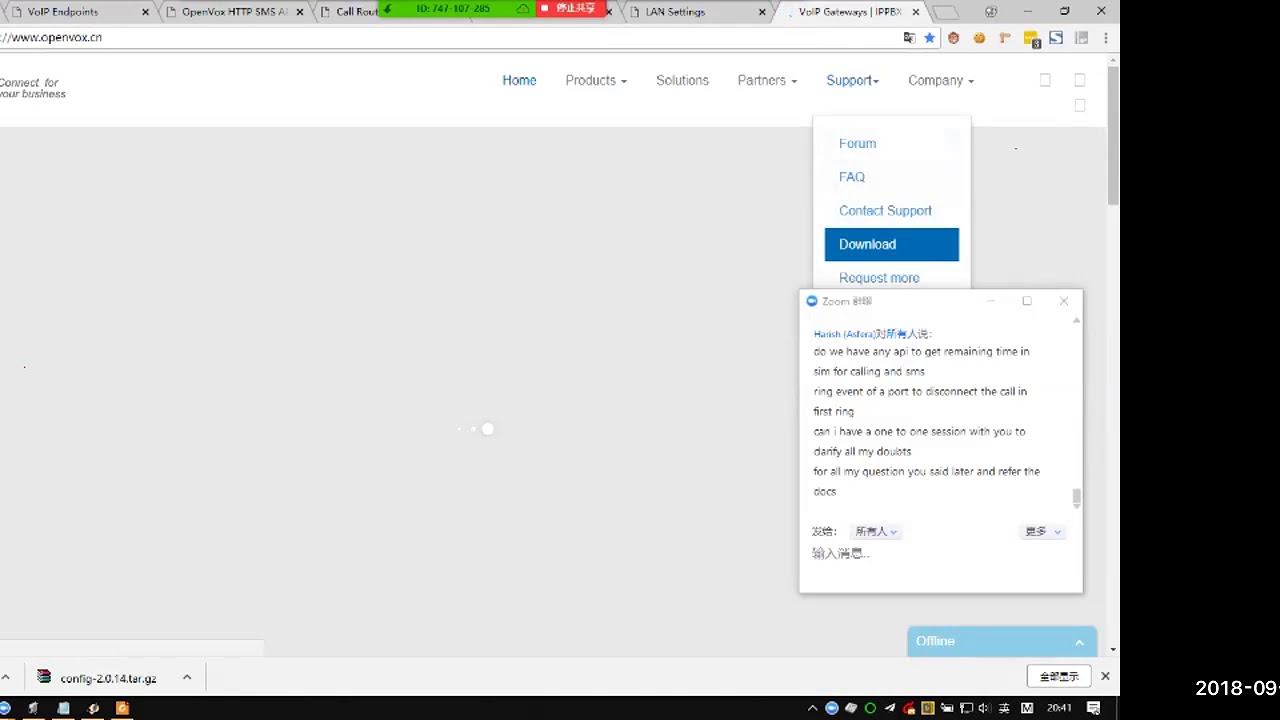Go to the Home page link

click(x=519, y=81)
